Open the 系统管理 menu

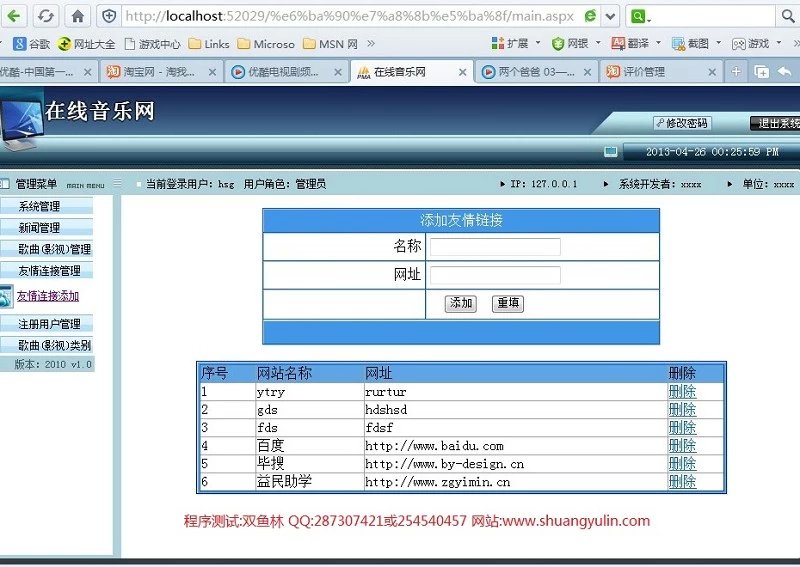pyautogui.click(x=46, y=206)
